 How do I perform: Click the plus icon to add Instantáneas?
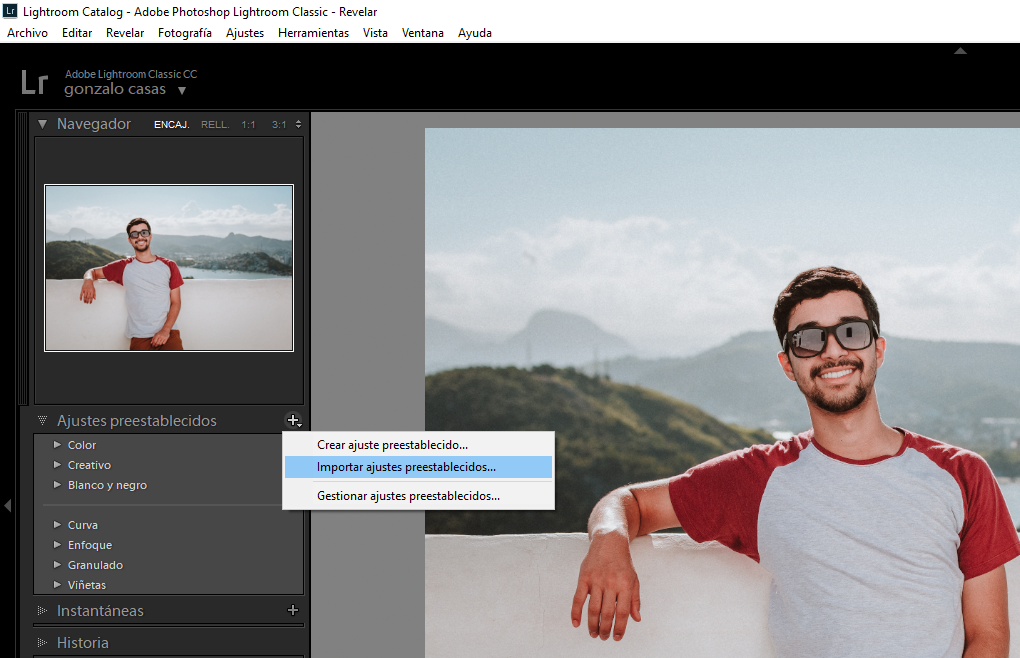coord(293,610)
